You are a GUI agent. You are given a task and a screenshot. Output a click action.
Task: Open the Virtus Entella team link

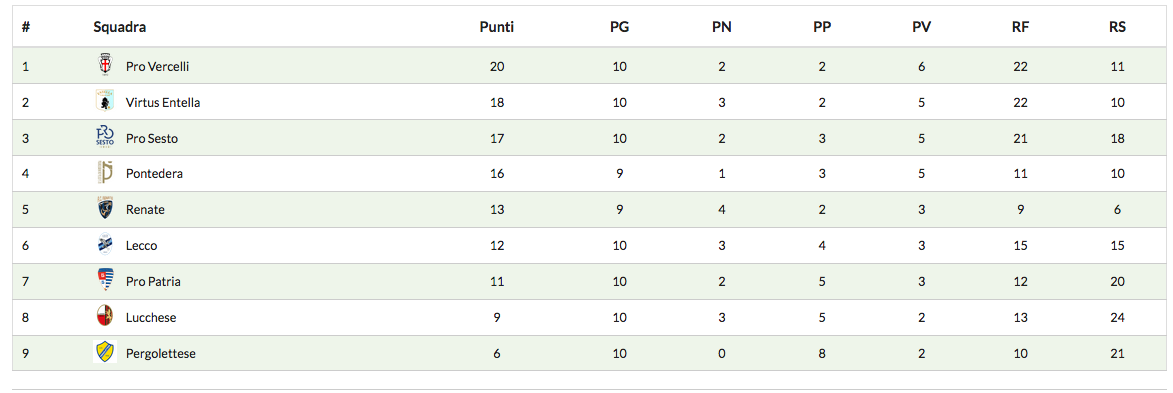pyautogui.click(x=163, y=102)
